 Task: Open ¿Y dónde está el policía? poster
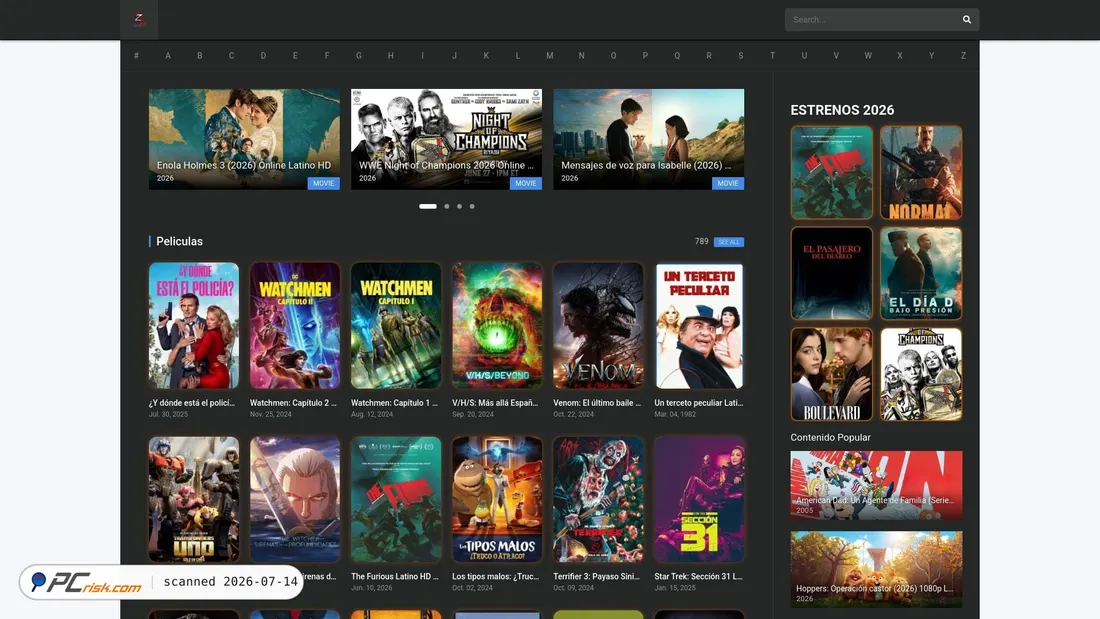pyautogui.click(x=194, y=326)
